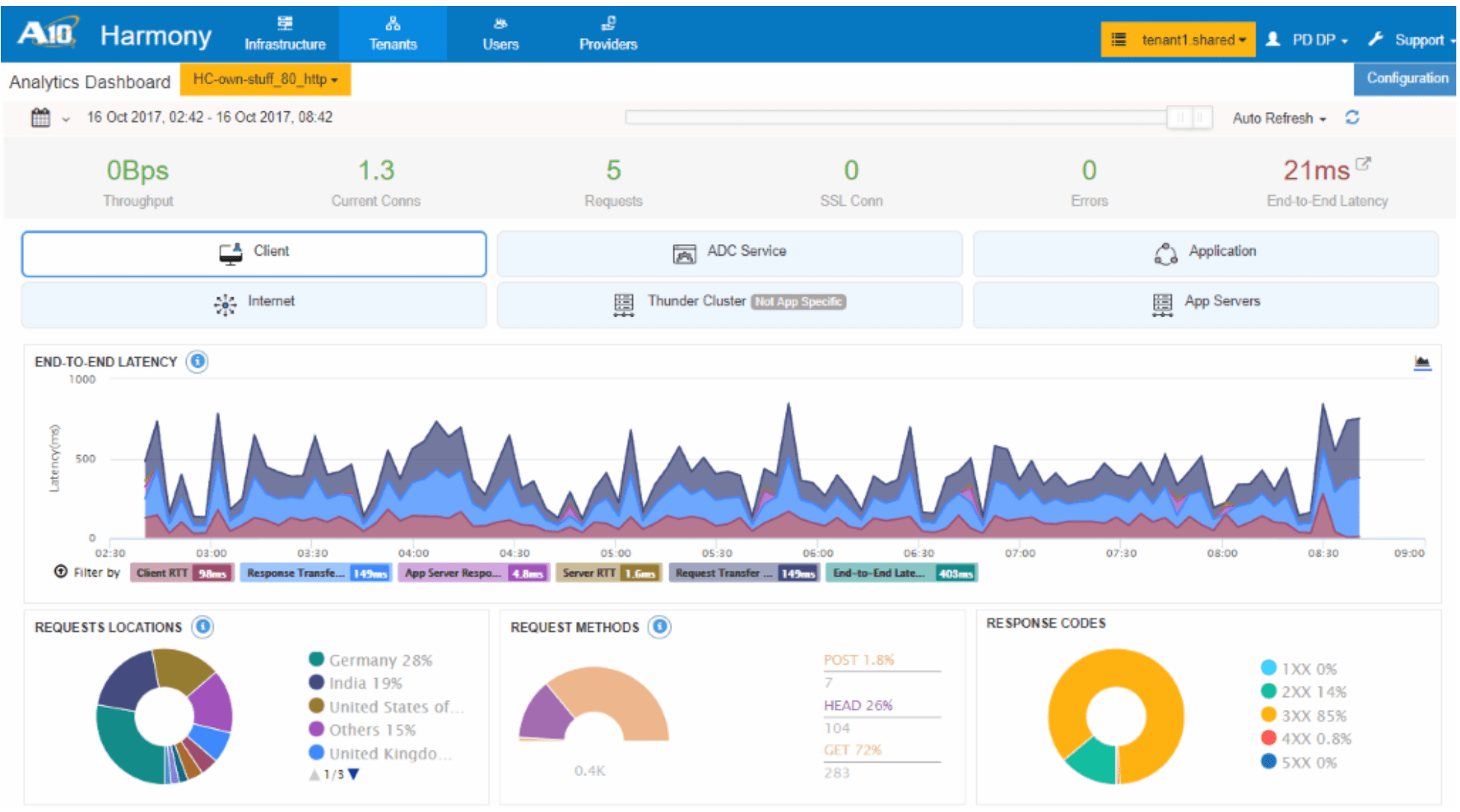Toggle the Client RTT series filter

coord(182,573)
